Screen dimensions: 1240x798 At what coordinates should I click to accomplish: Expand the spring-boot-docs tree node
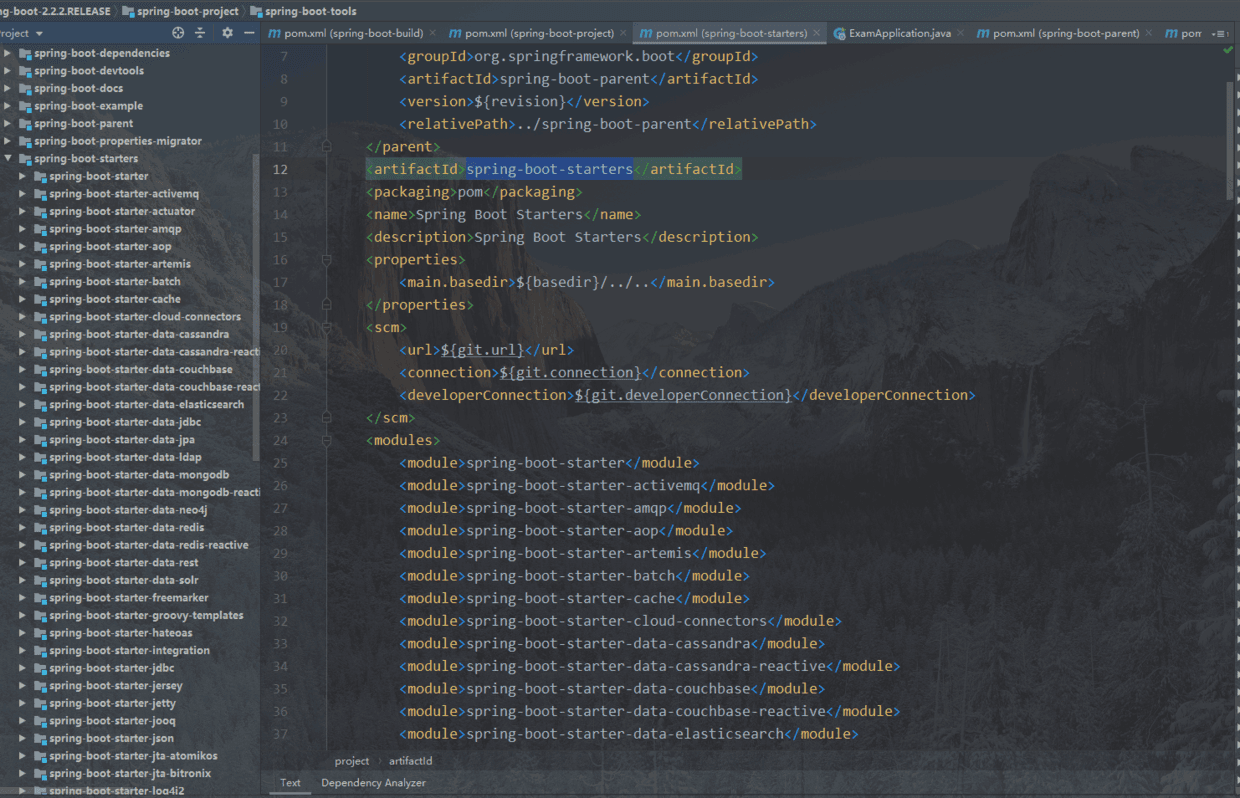point(8,88)
